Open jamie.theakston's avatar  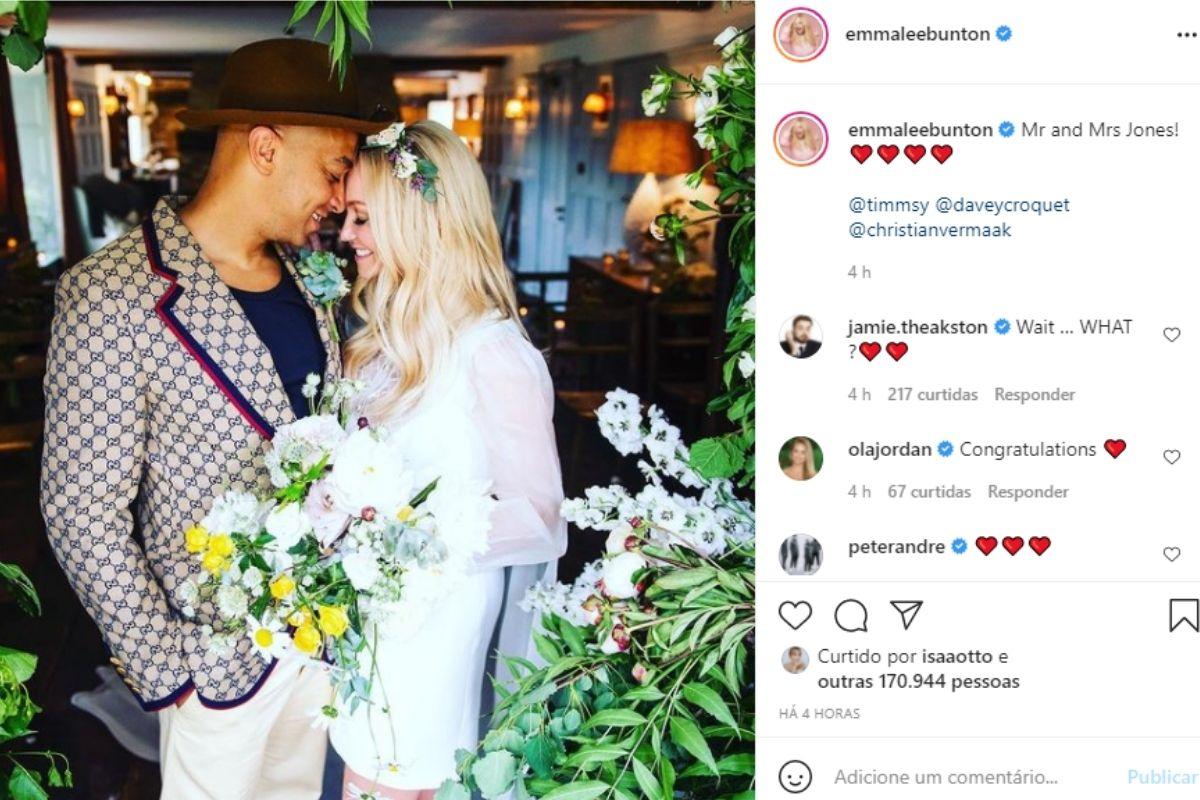pos(801,337)
